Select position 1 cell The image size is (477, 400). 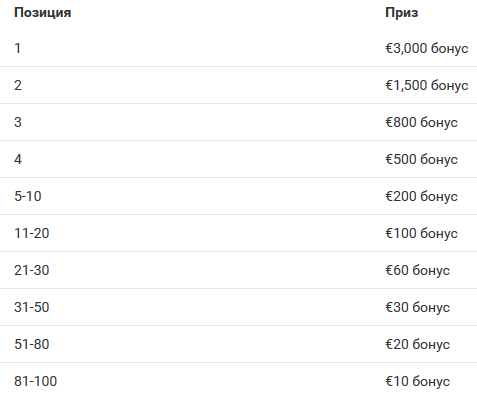(18, 48)
